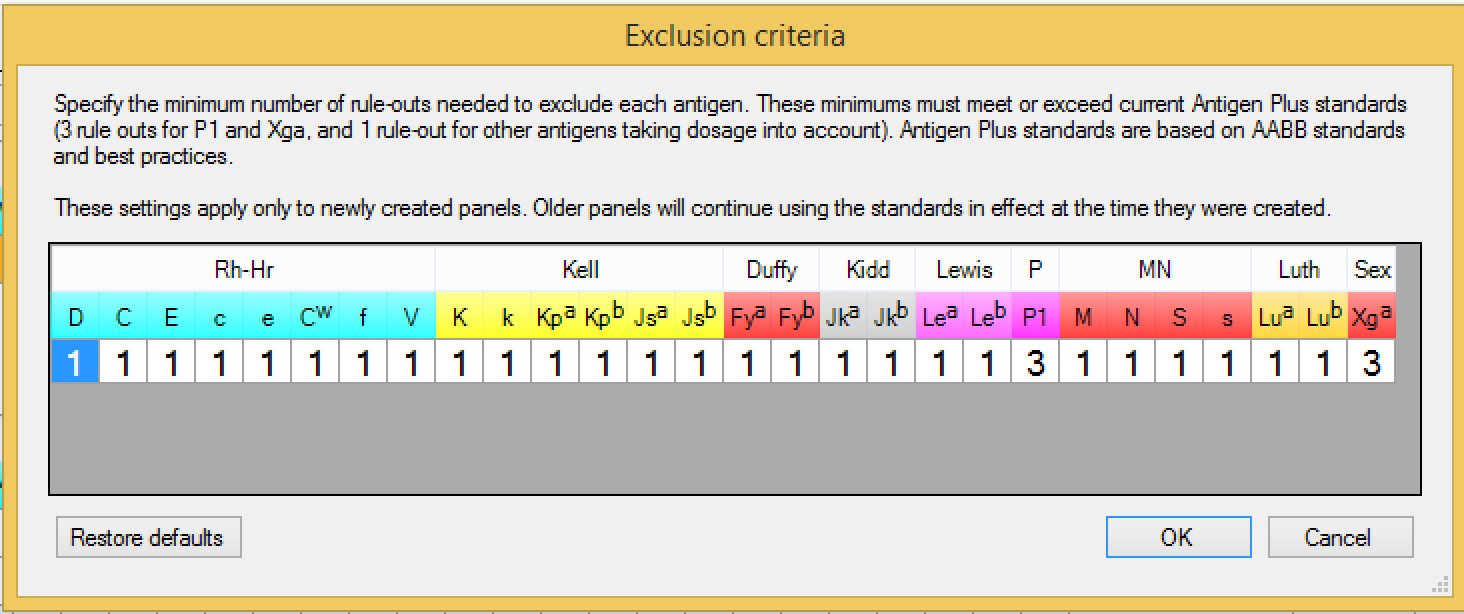Click the gray Jka header cell
The width and height of the screenshot is (1464, 614).
tap(843, 315)
